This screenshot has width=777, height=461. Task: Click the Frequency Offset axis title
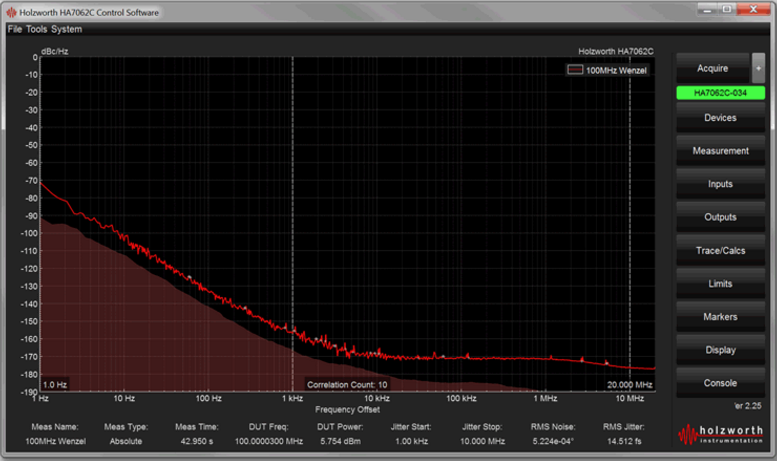(x=347, y=409)
